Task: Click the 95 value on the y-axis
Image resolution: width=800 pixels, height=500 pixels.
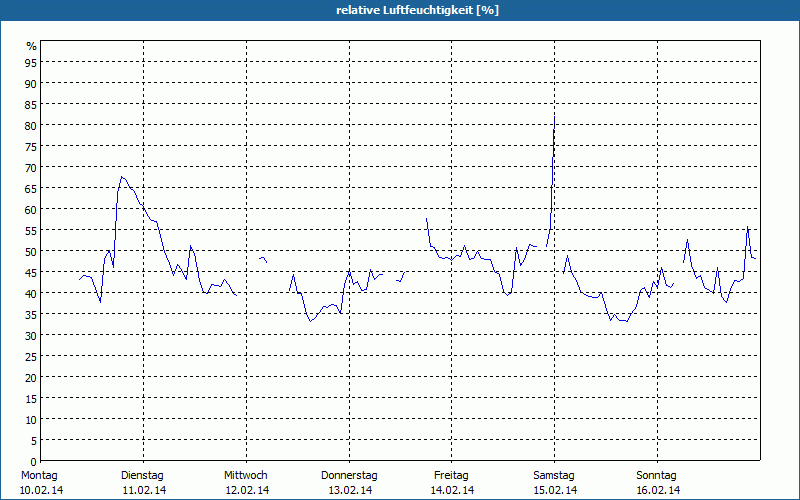Action: (31, 62)
